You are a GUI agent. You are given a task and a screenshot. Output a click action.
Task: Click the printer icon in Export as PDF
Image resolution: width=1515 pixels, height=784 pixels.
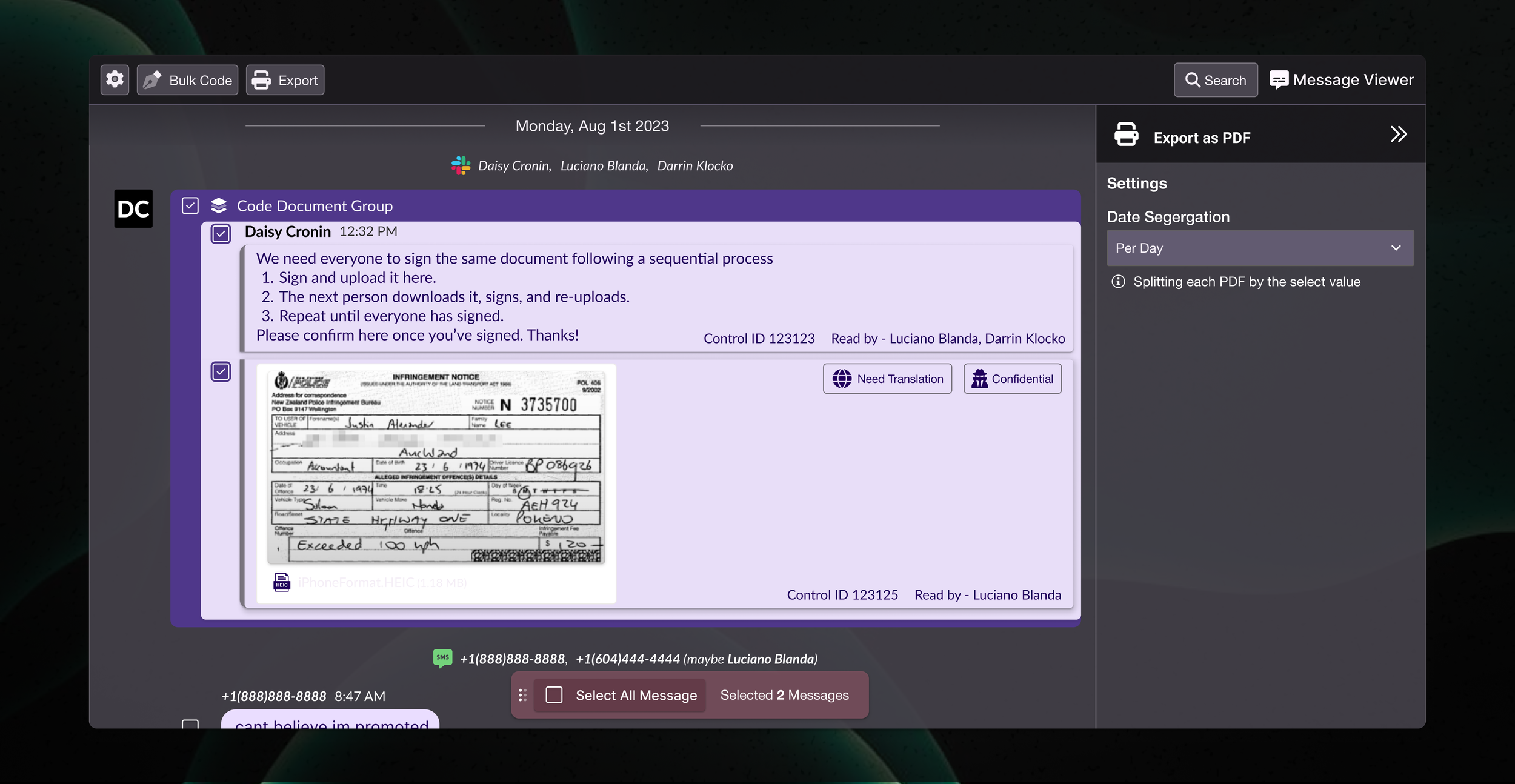1126,135
